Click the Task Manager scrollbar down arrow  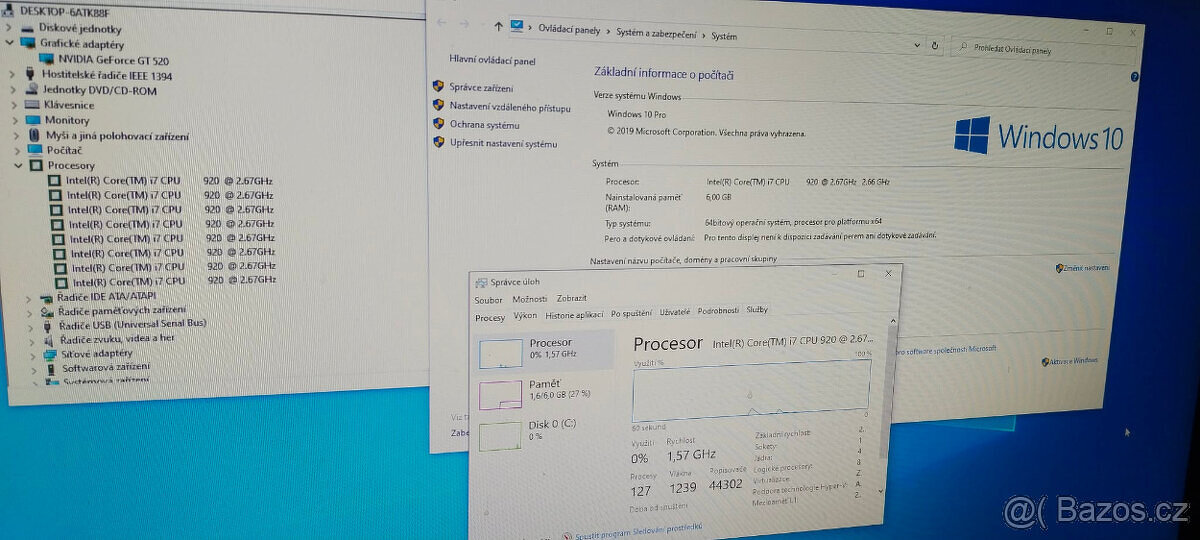coord(881,490)
